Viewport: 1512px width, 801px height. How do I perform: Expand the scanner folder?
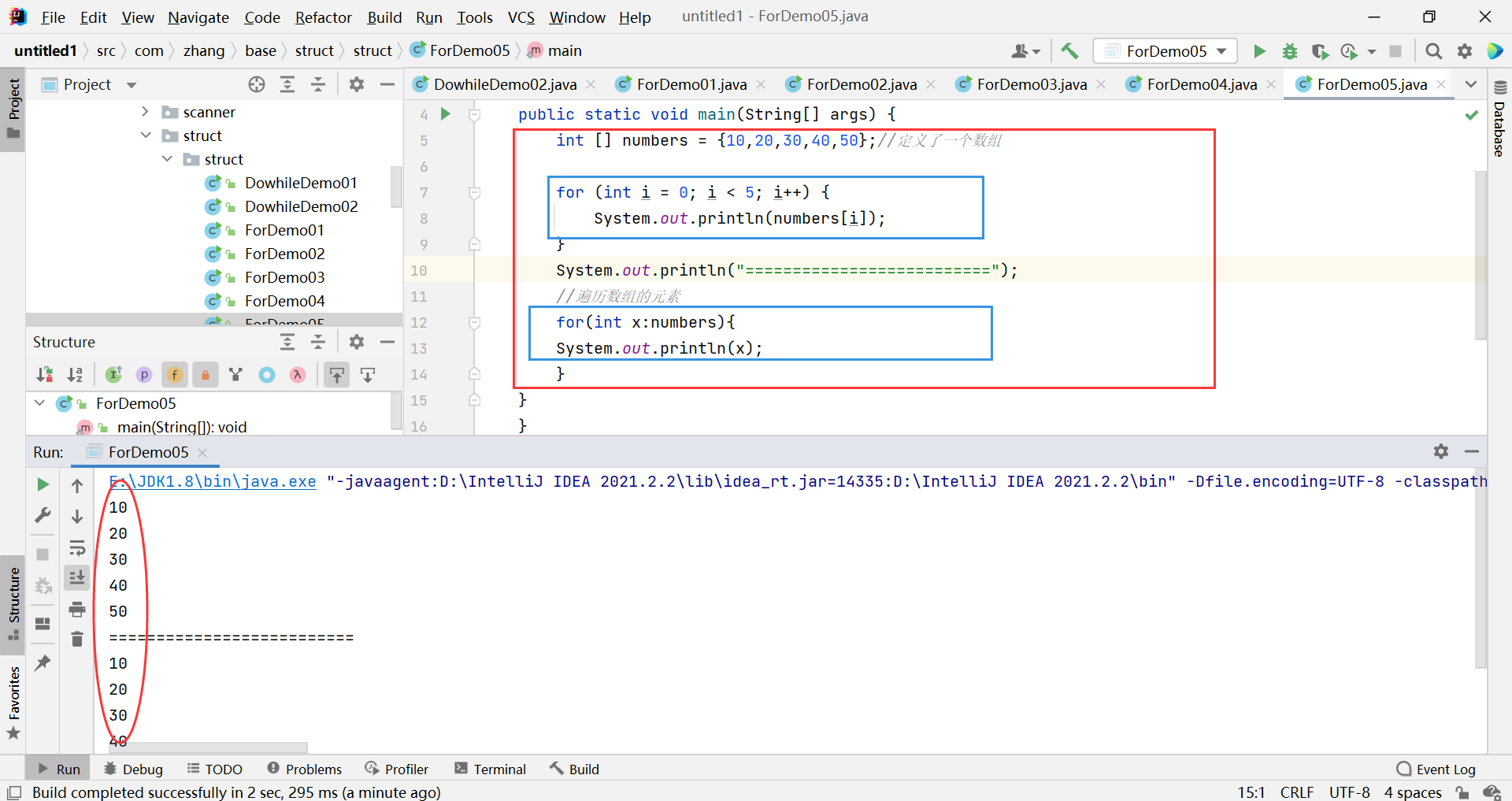(x=145, y=112)
